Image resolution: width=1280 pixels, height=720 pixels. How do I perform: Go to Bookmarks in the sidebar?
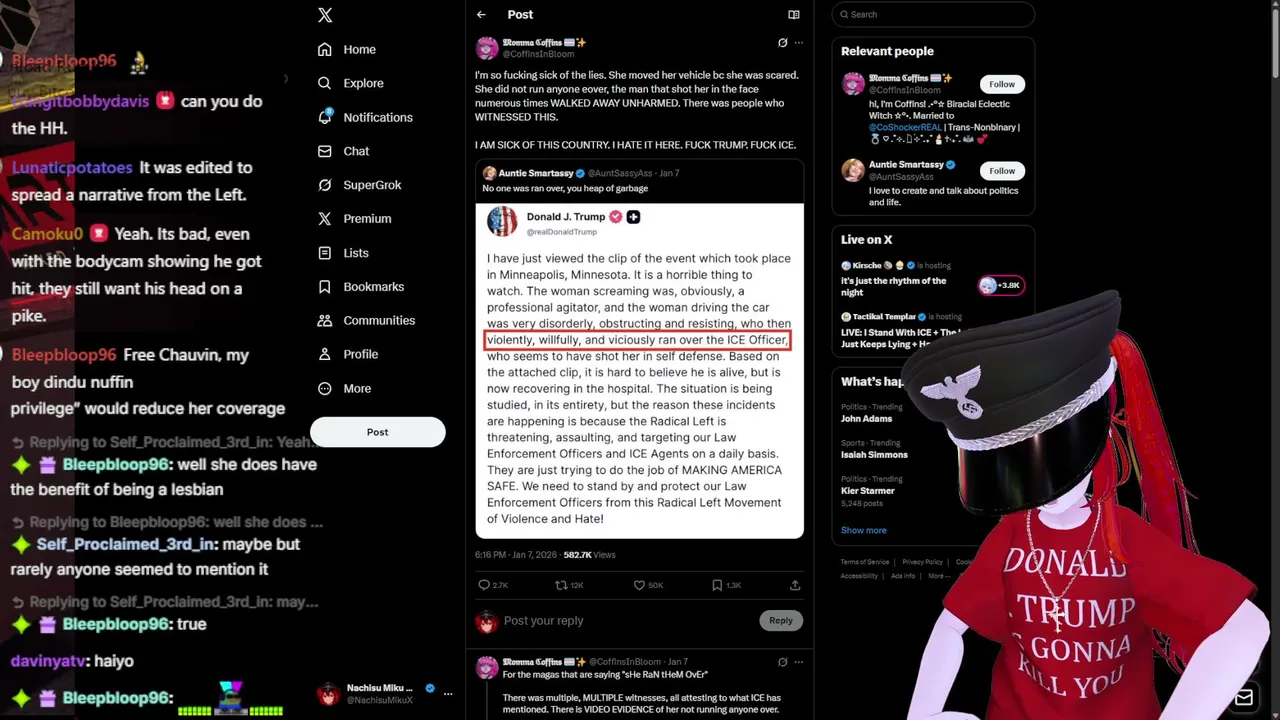click(x=361, y=287)
